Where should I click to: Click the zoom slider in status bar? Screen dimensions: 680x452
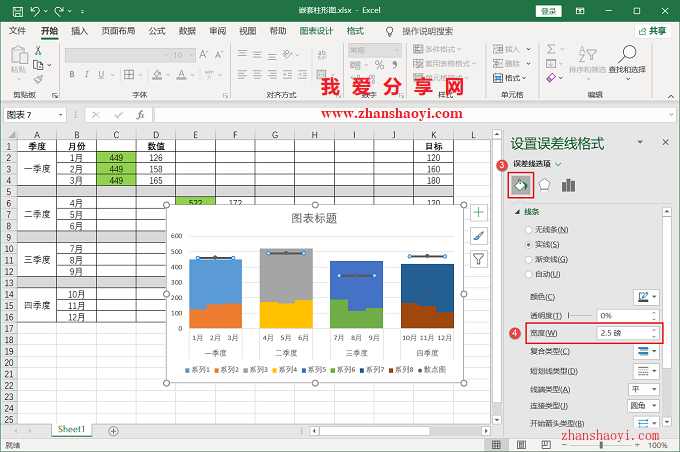(x=601, y=445)
